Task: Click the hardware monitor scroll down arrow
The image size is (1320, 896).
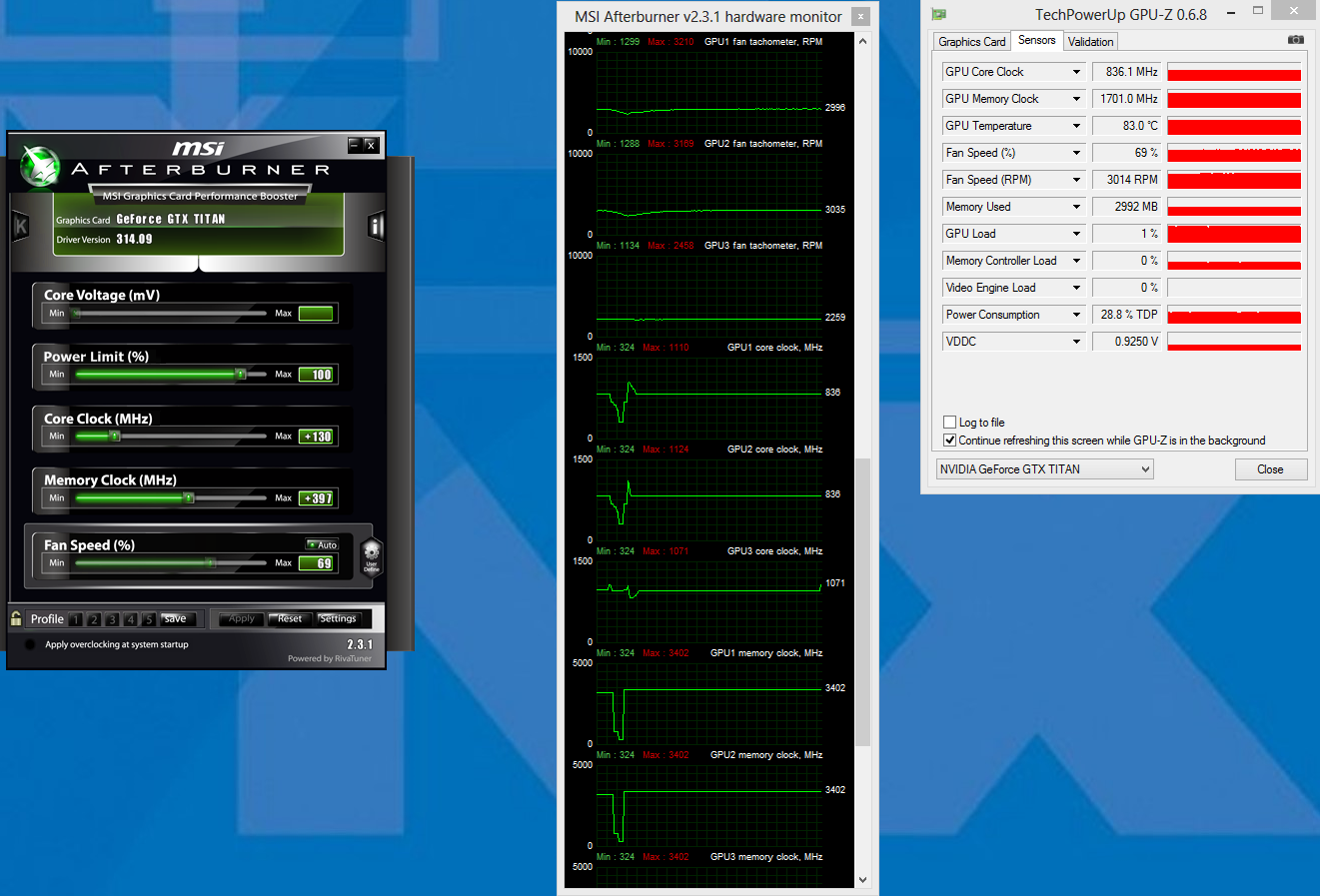Action: coord(862,880)
